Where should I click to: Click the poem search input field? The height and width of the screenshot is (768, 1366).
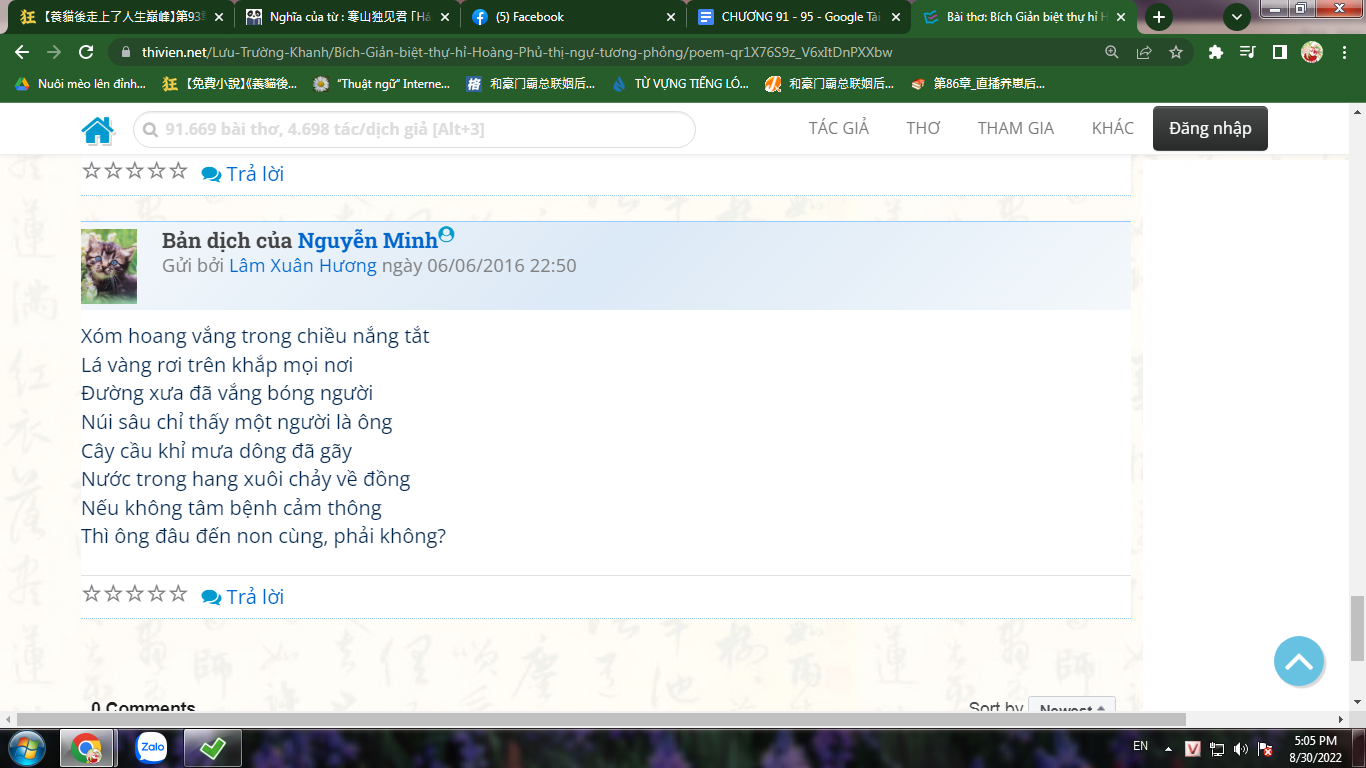(415, 130)
